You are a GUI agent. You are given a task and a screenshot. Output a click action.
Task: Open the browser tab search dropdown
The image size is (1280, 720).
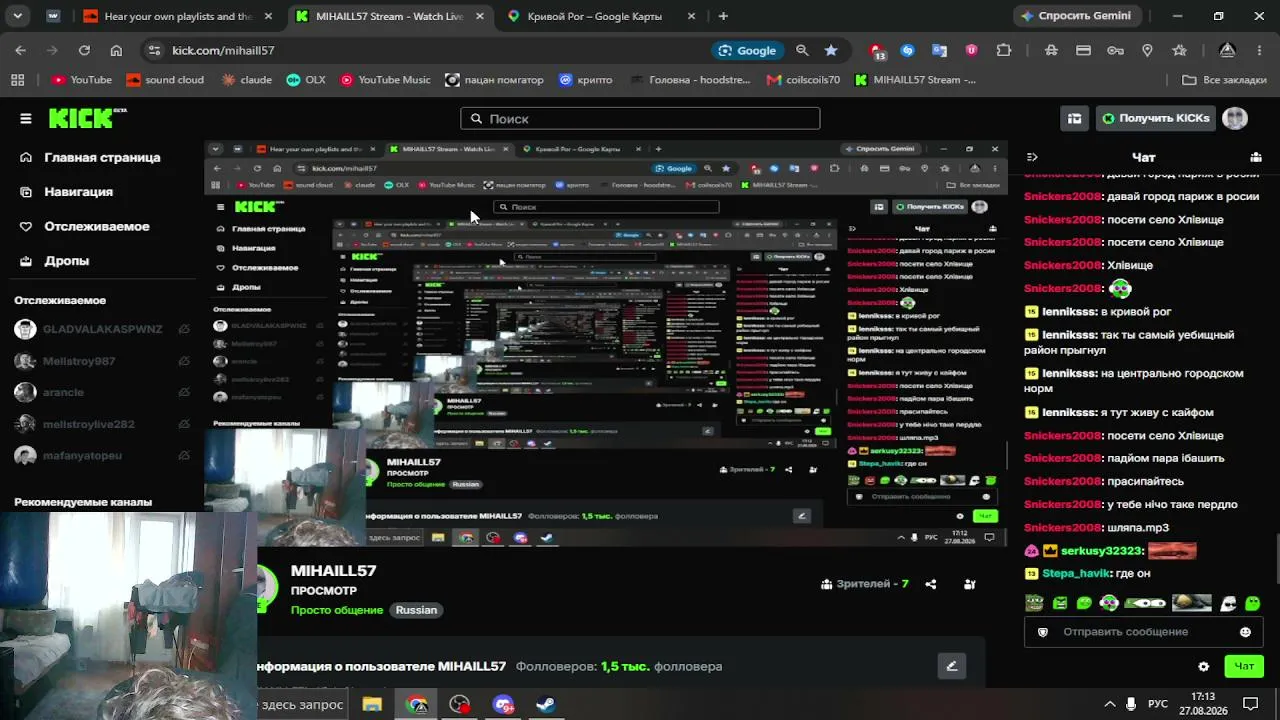pos(19,16)
